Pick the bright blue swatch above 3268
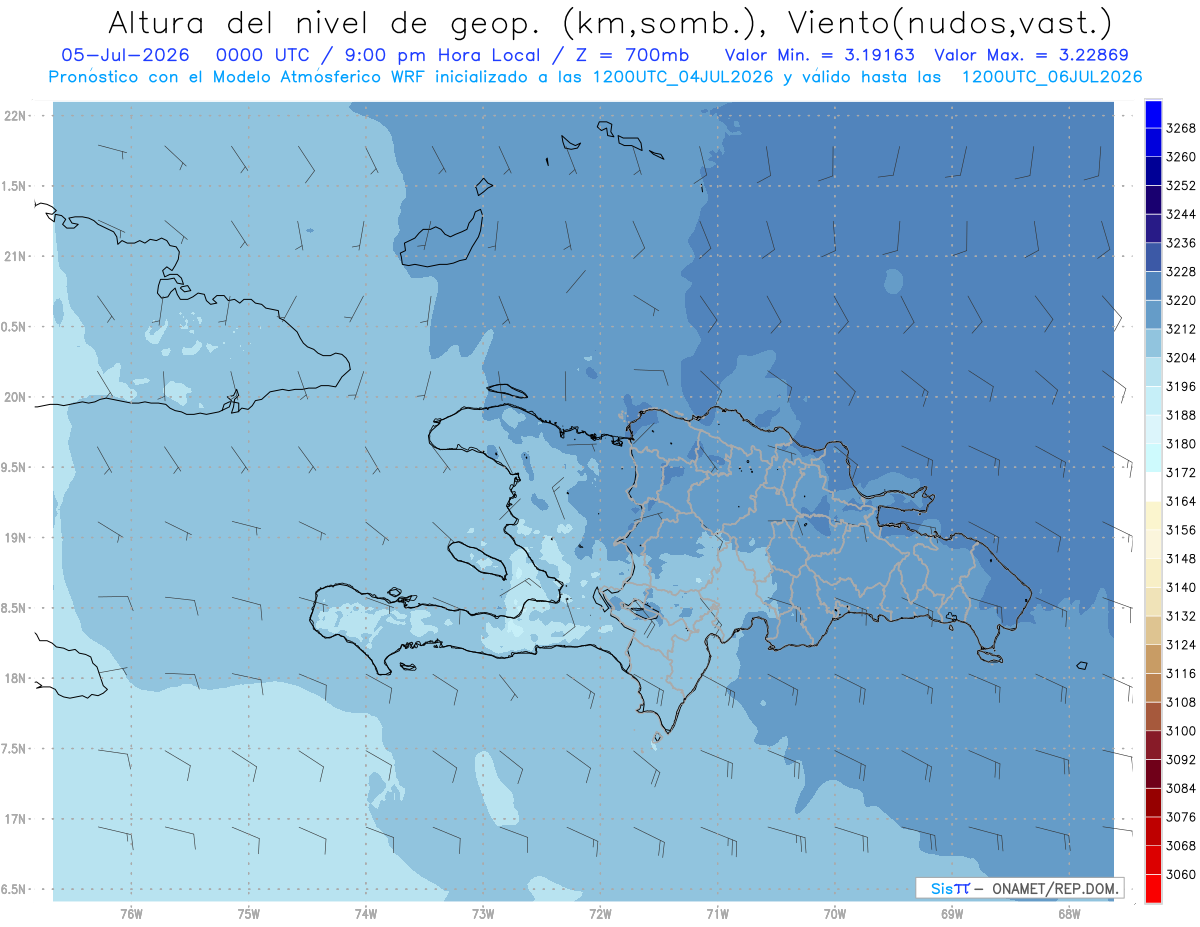The image size is (1200, 927). tap(1153, 114)
